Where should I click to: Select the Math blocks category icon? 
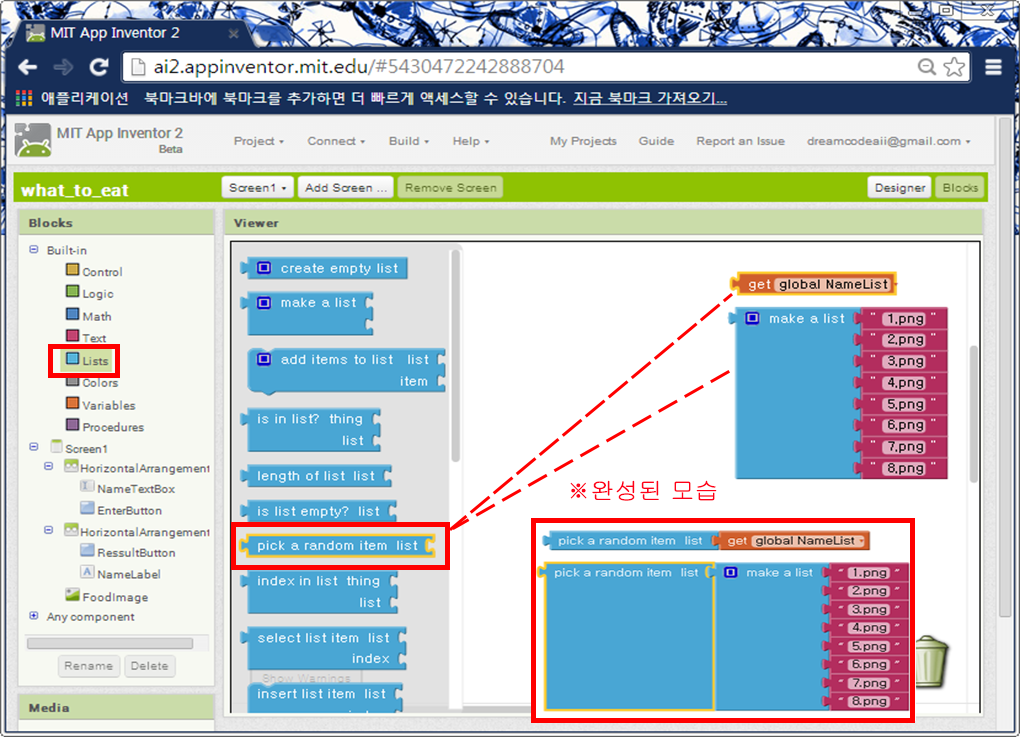(72, 314)
